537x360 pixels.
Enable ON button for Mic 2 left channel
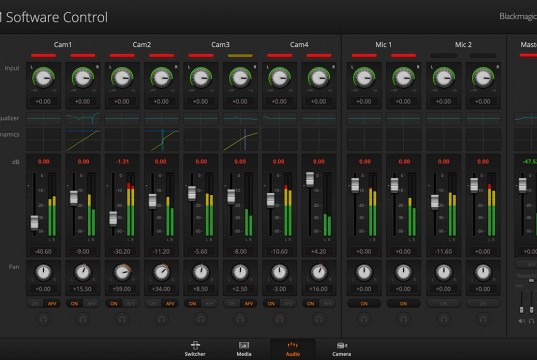tap(444, 303)
